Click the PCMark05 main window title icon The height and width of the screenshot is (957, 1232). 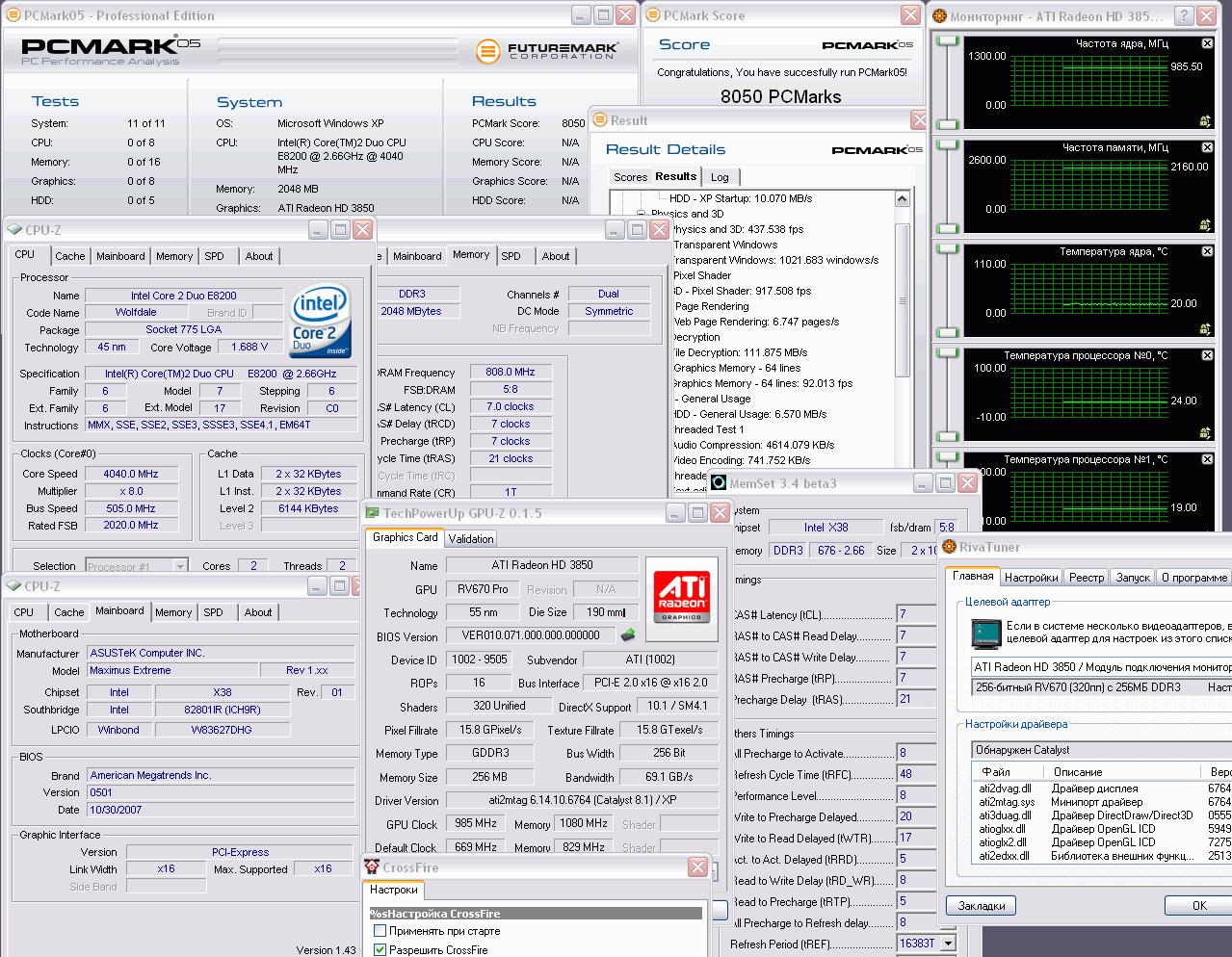tap(13, 15)
